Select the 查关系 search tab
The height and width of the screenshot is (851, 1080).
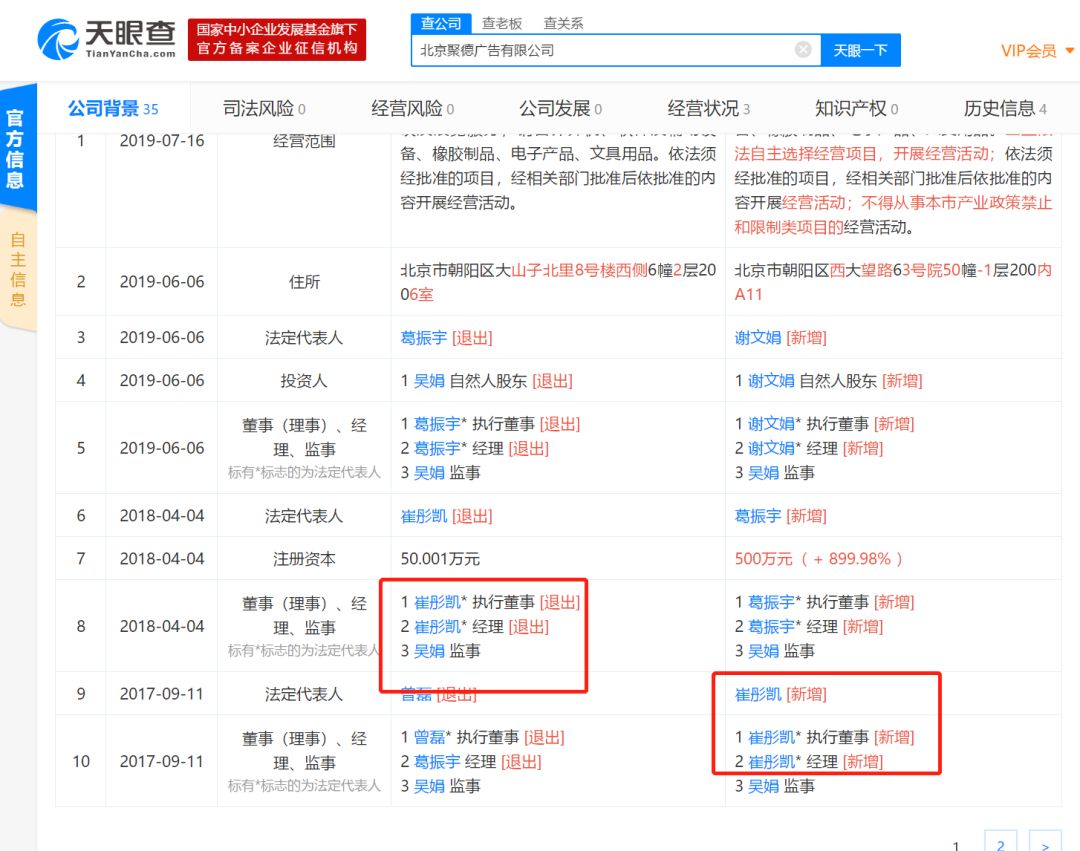[563, 23]
